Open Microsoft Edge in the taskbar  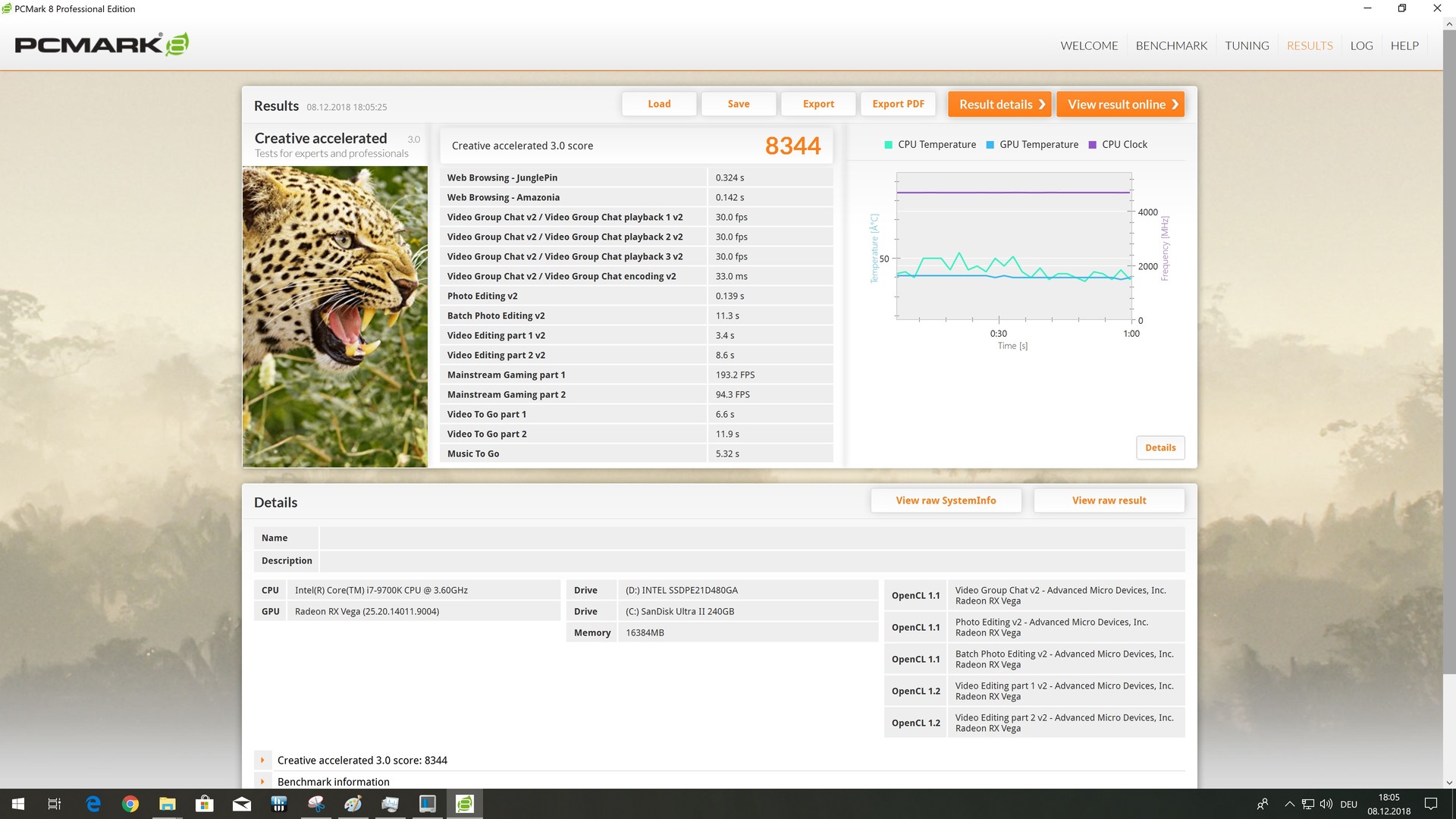93,804
